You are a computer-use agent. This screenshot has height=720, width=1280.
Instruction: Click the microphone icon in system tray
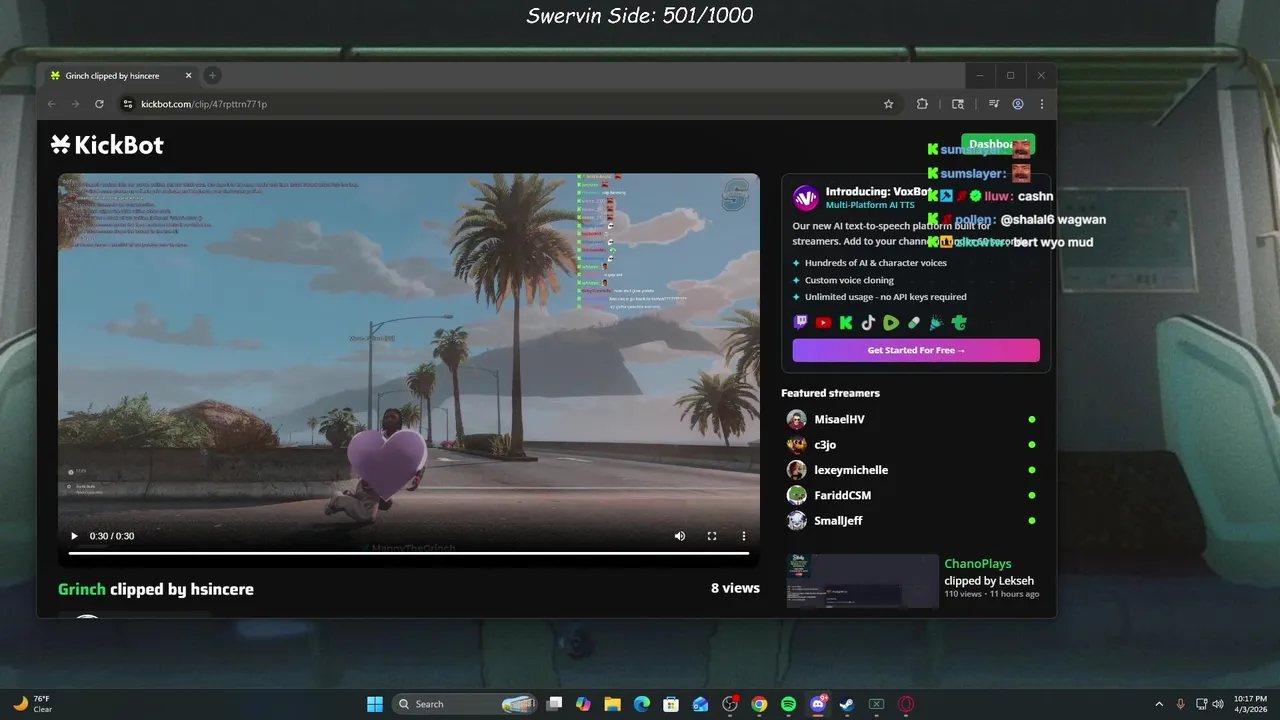pos(1181,704)
